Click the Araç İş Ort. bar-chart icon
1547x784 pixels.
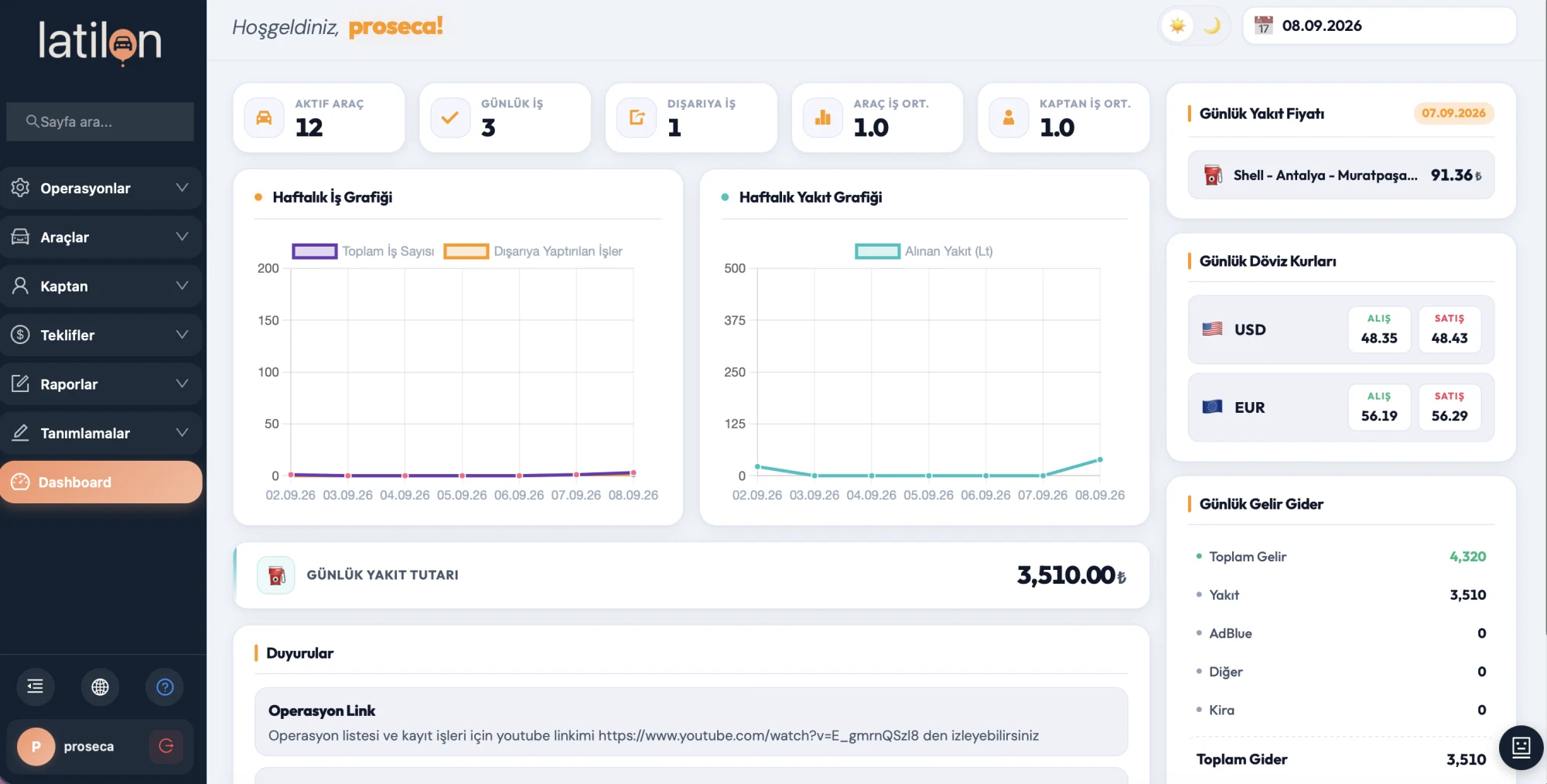coord(823,118)
